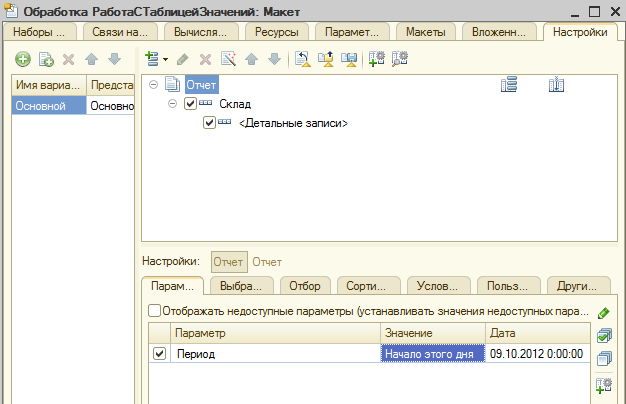626x404 pixels.
Task: Select the Настройки tab
Action: (580, 32)
